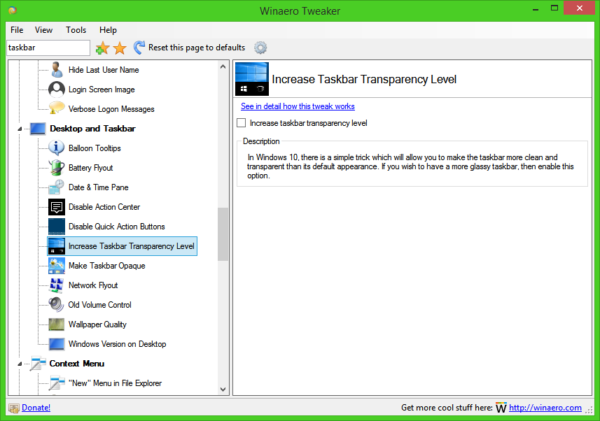Maximize the Winaero Tweaker window
Image resolution: width=600 pixels, height=421 pixels.
(554, 8)
